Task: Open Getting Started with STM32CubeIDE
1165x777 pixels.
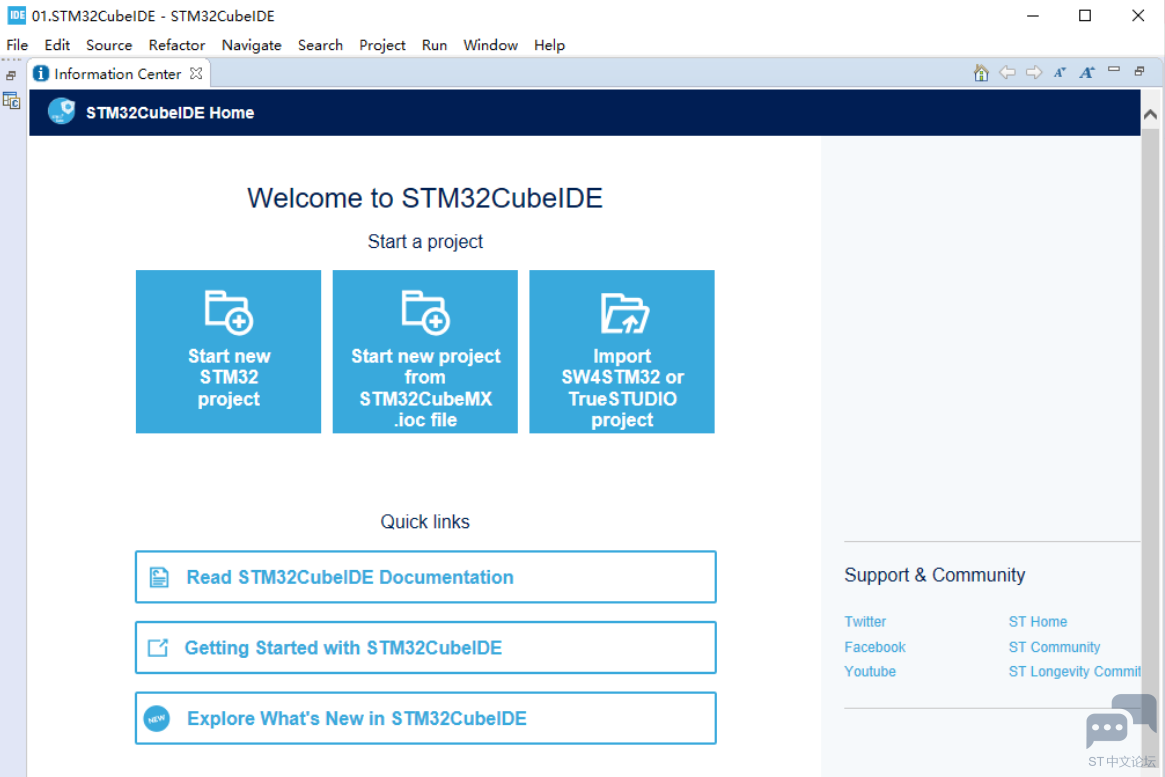Action: (426, 648)
